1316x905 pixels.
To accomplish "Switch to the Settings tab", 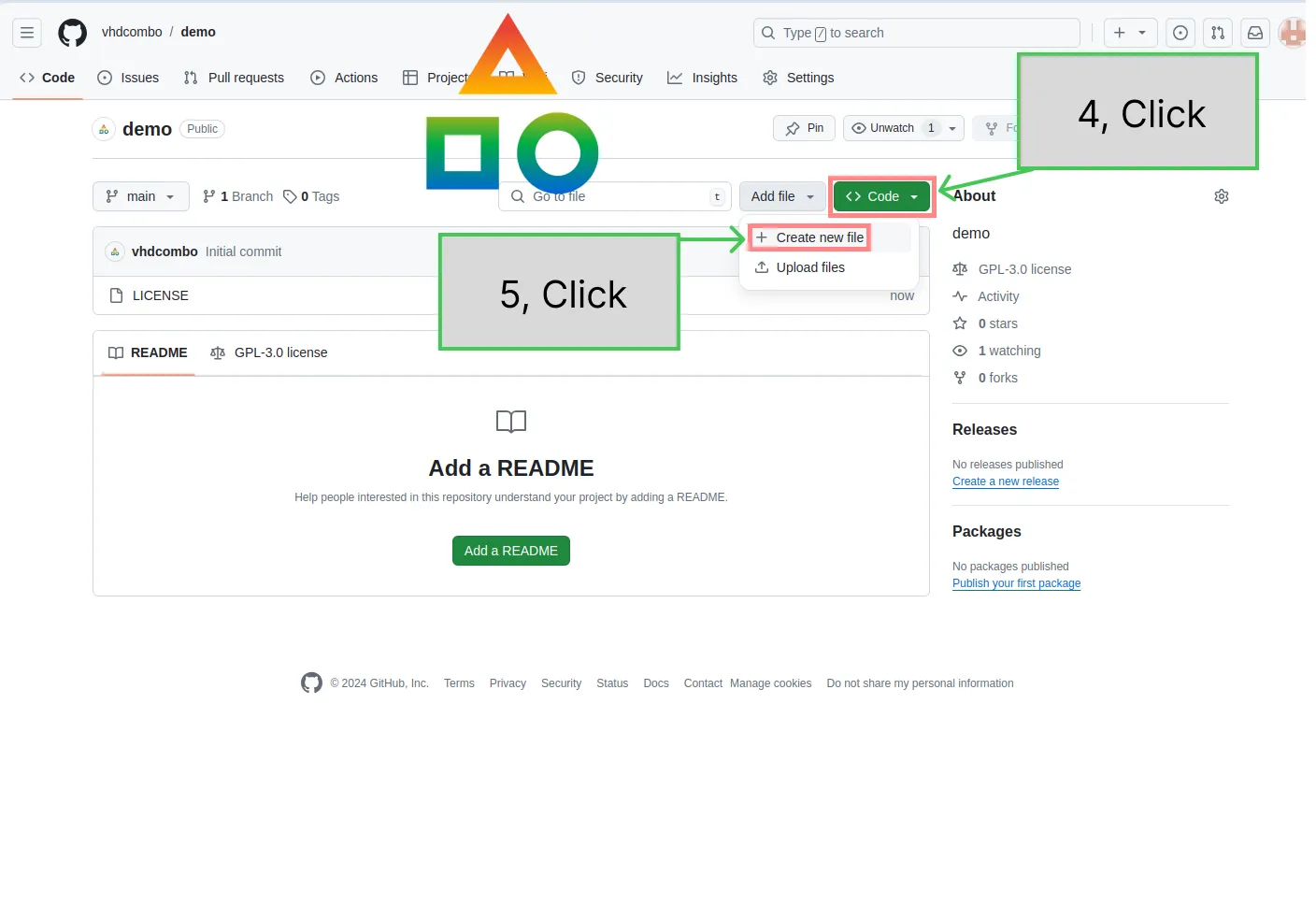I will [x=798, y=78].
